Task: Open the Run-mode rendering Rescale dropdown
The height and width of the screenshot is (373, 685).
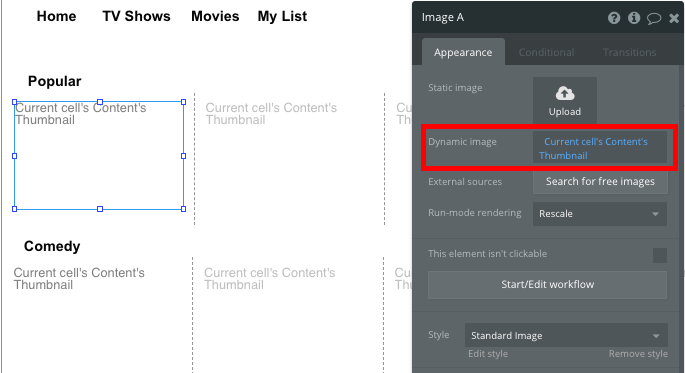Action: tap(600, 214)
